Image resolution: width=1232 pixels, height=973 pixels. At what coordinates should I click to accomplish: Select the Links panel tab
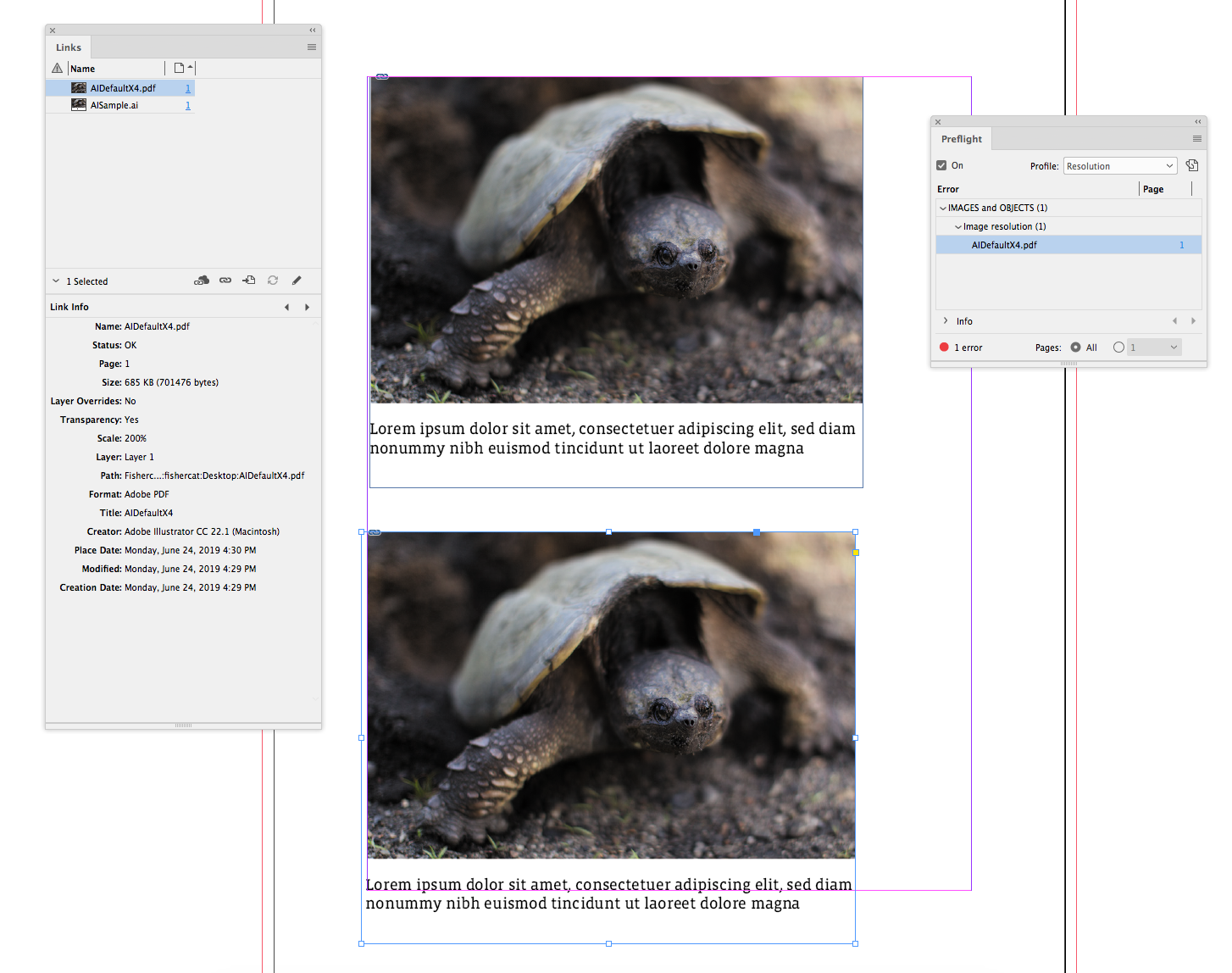(x=69, y=47)
